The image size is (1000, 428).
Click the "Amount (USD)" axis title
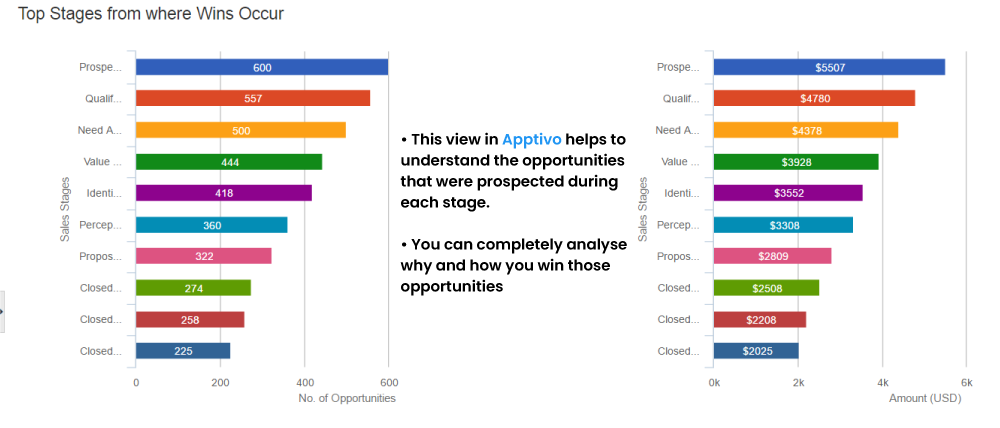pyautogui.click(x=924, y=398)
